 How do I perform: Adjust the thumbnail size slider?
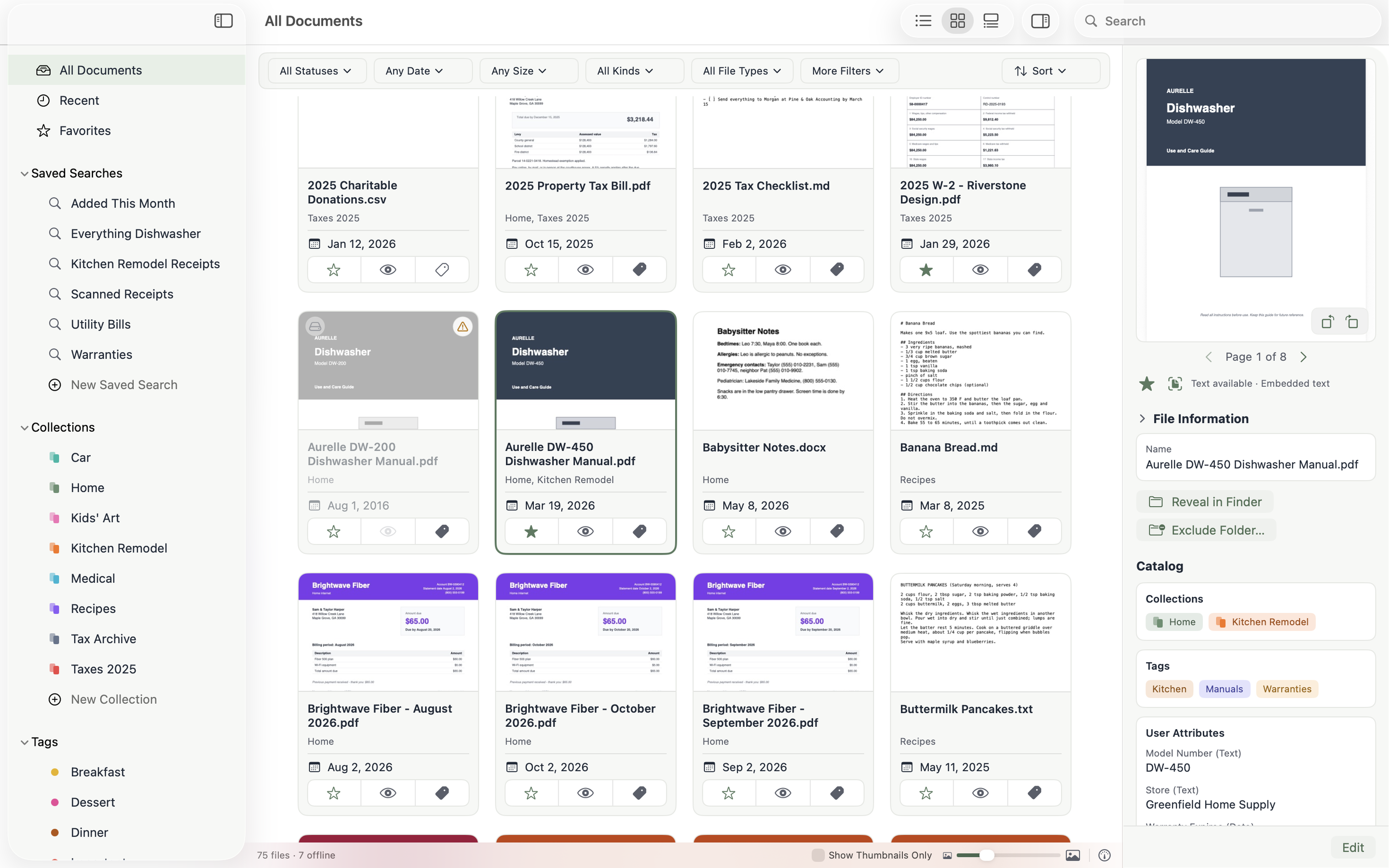[1008, 855]
